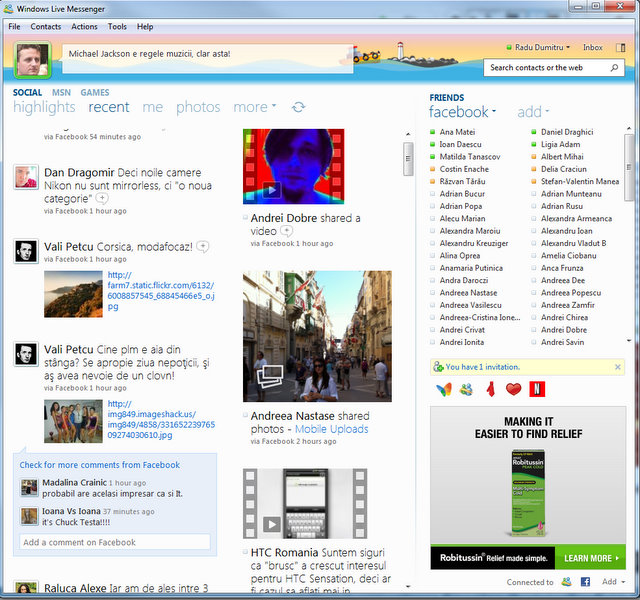640x600 pixels.
Task: Close the invitation notification bar
Action: [x=618, y=367]
